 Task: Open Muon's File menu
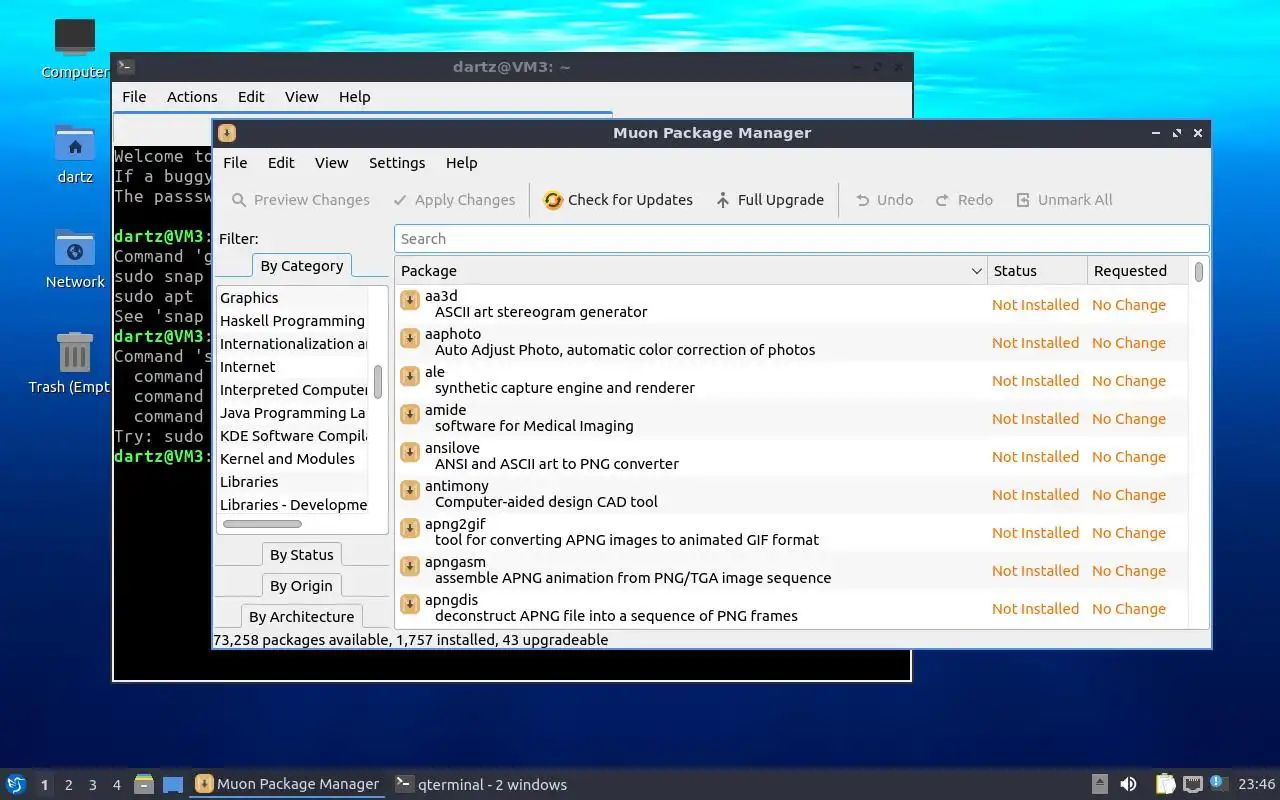click(235, 163)
